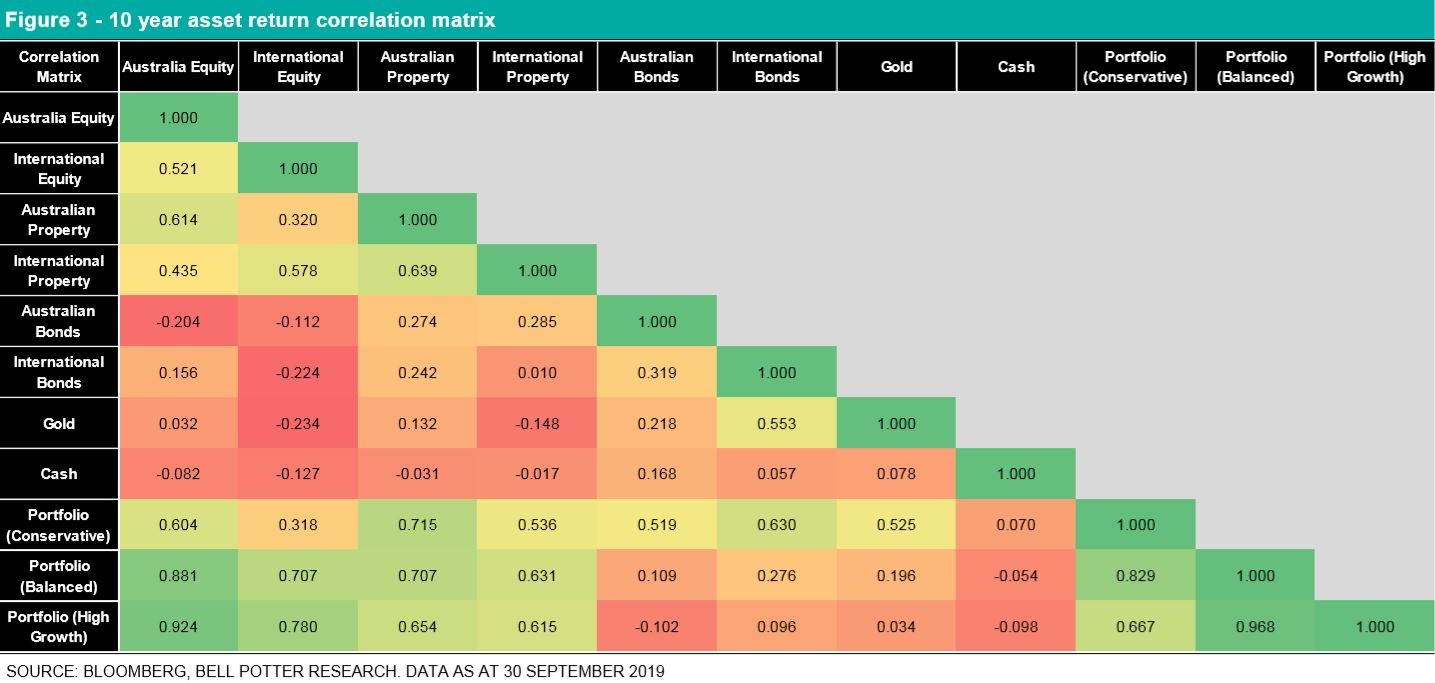
Task: Click the yellow cell showing 0.553
Action: (x=777, y=424)
